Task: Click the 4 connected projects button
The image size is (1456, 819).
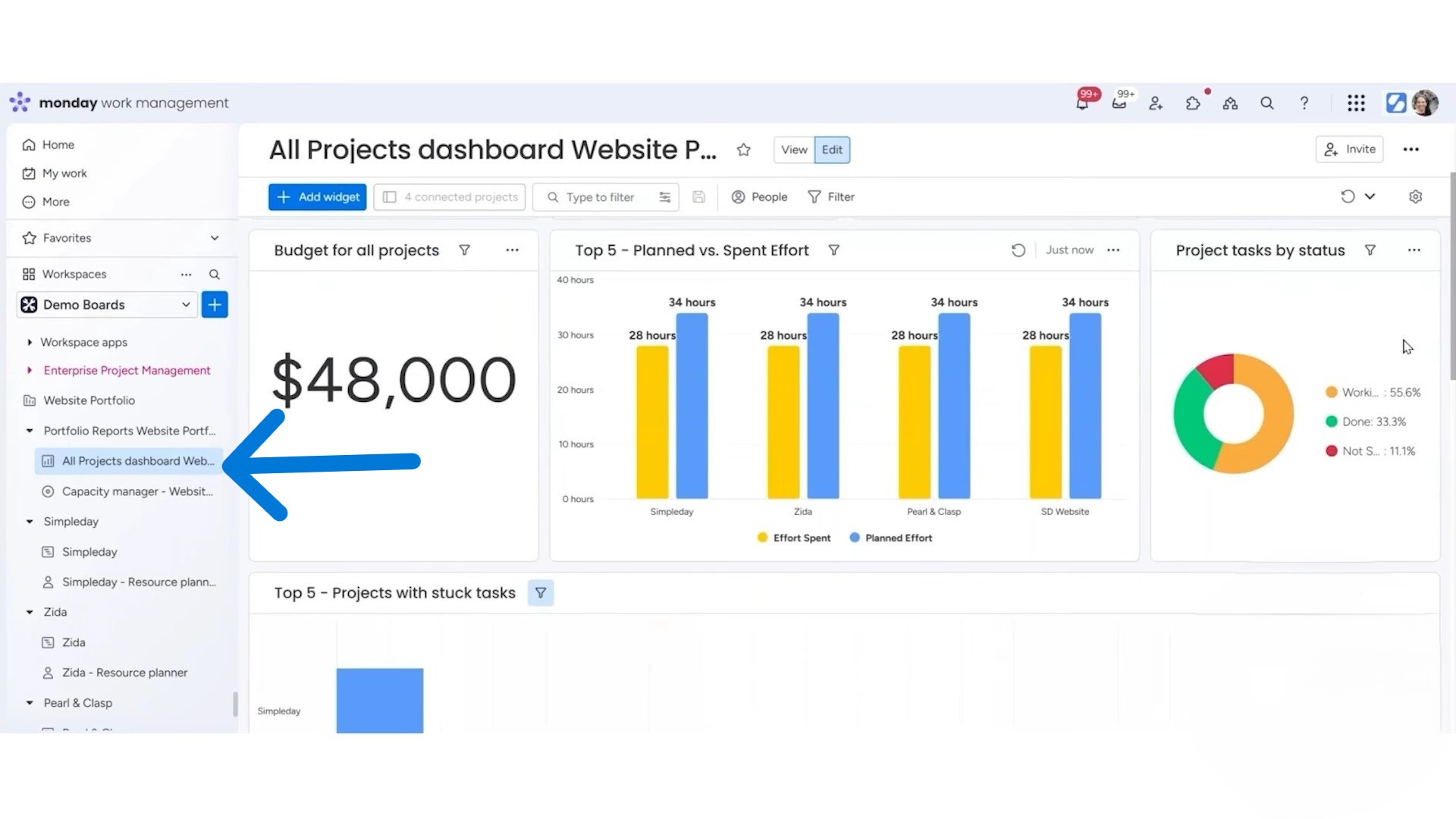Action: coord(450,197)
